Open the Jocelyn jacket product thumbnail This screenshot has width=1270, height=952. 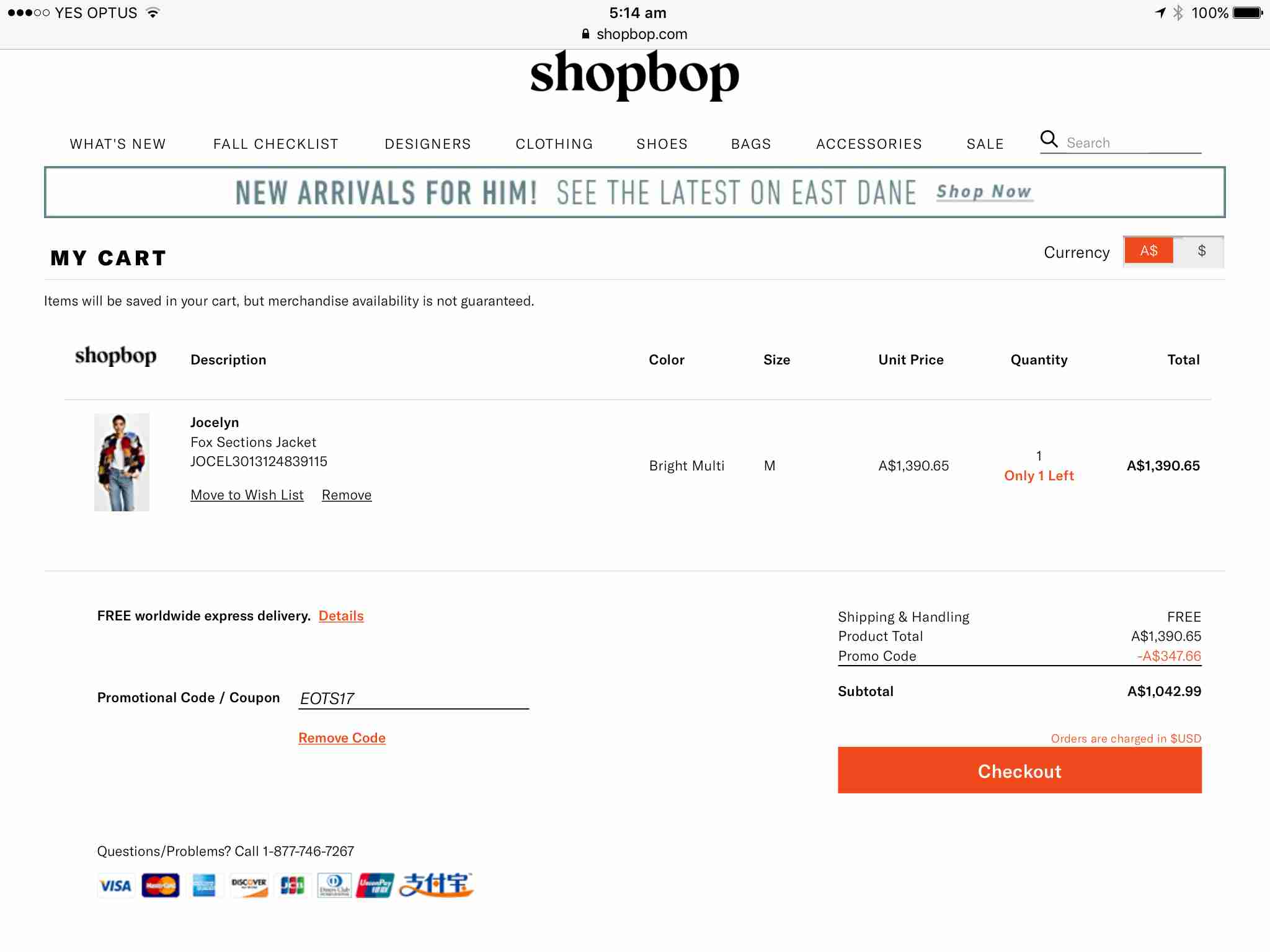coord(122,462)
